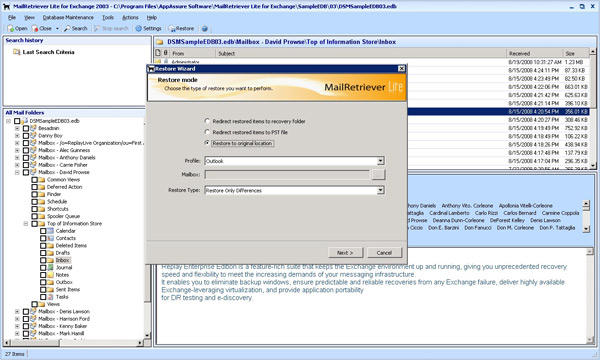Click Mailbox - Harrison Ford mailbox icon

tap(33, 319)
